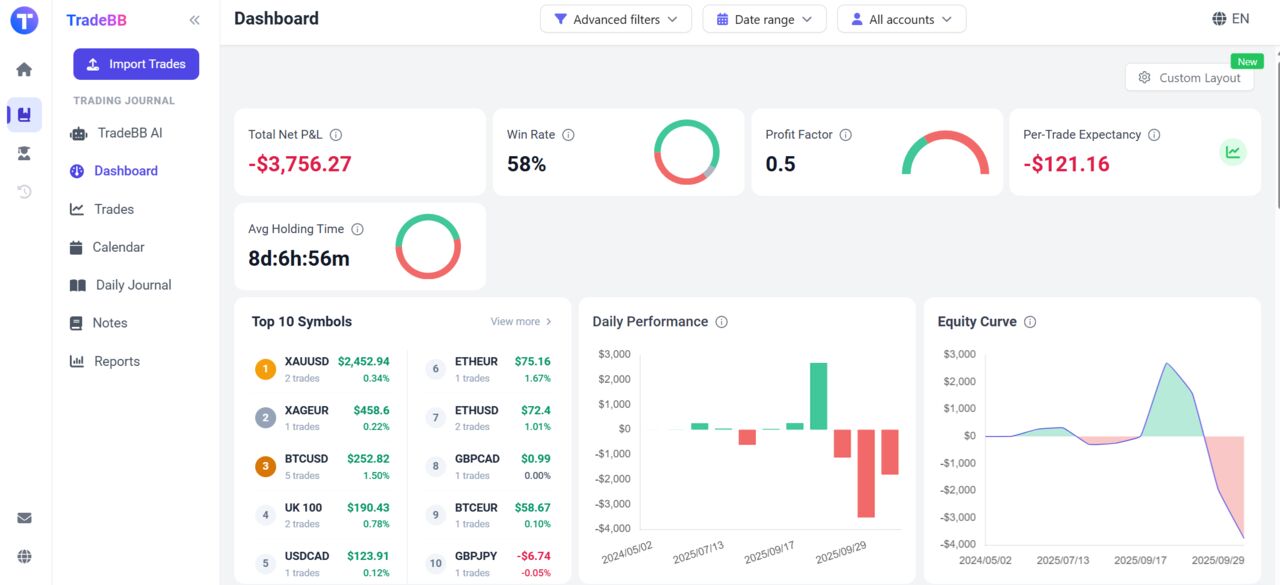Go to the home icon in left rail
Viewport: 1280px width, 585px height.
[x=24, y=69]
